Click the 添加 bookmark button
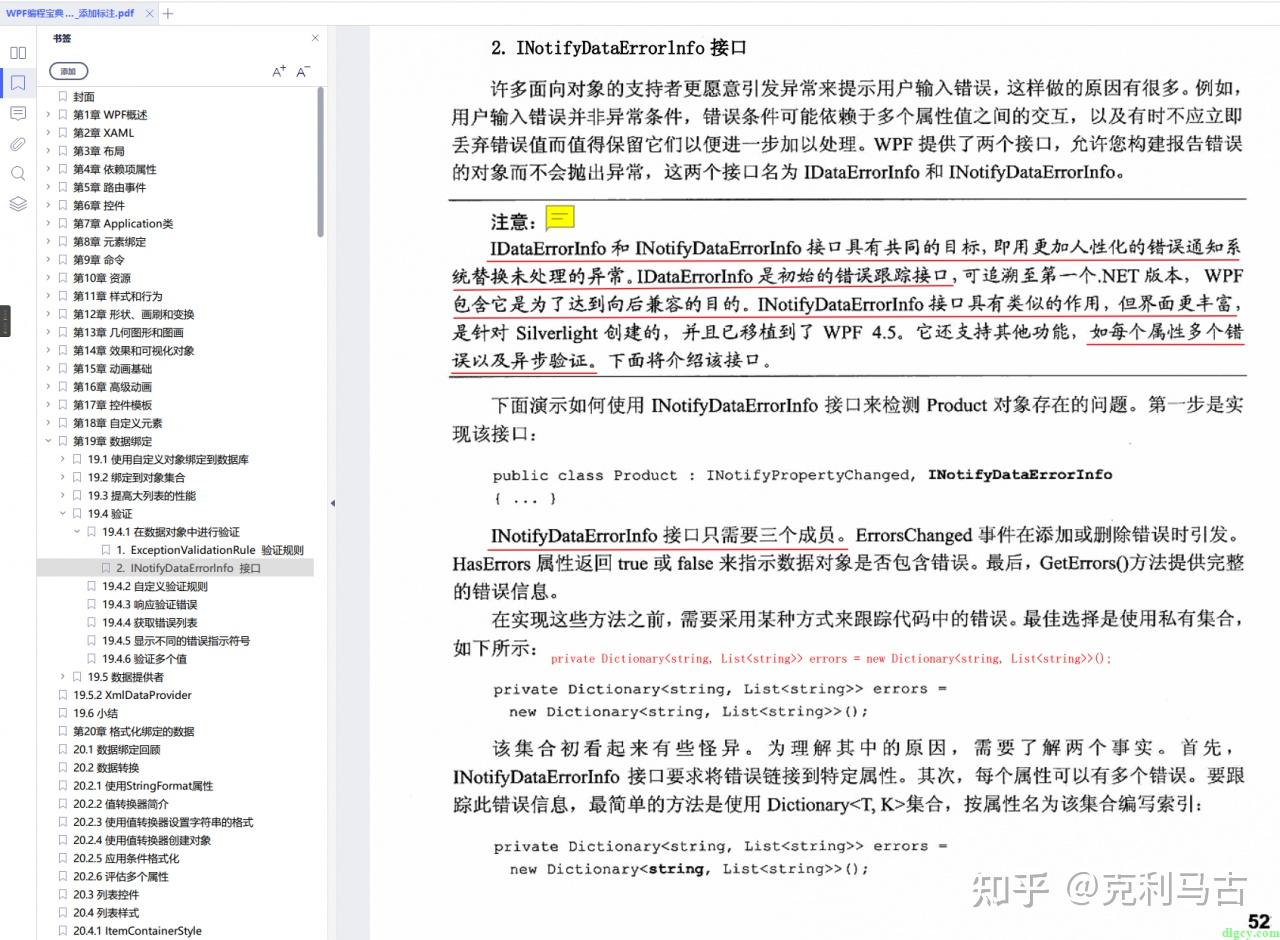The width and height of the screenshot is (1280, 940). point(68,71)
